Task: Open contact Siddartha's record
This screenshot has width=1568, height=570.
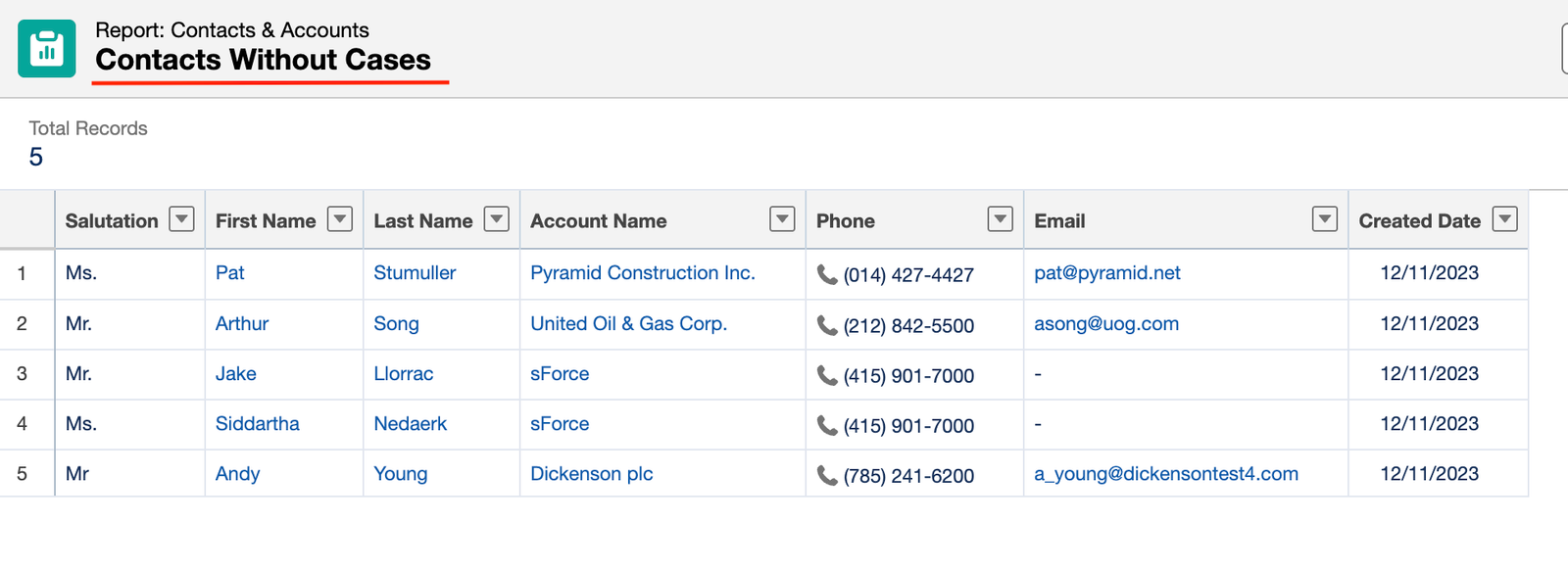Action: tap(257, 424)
